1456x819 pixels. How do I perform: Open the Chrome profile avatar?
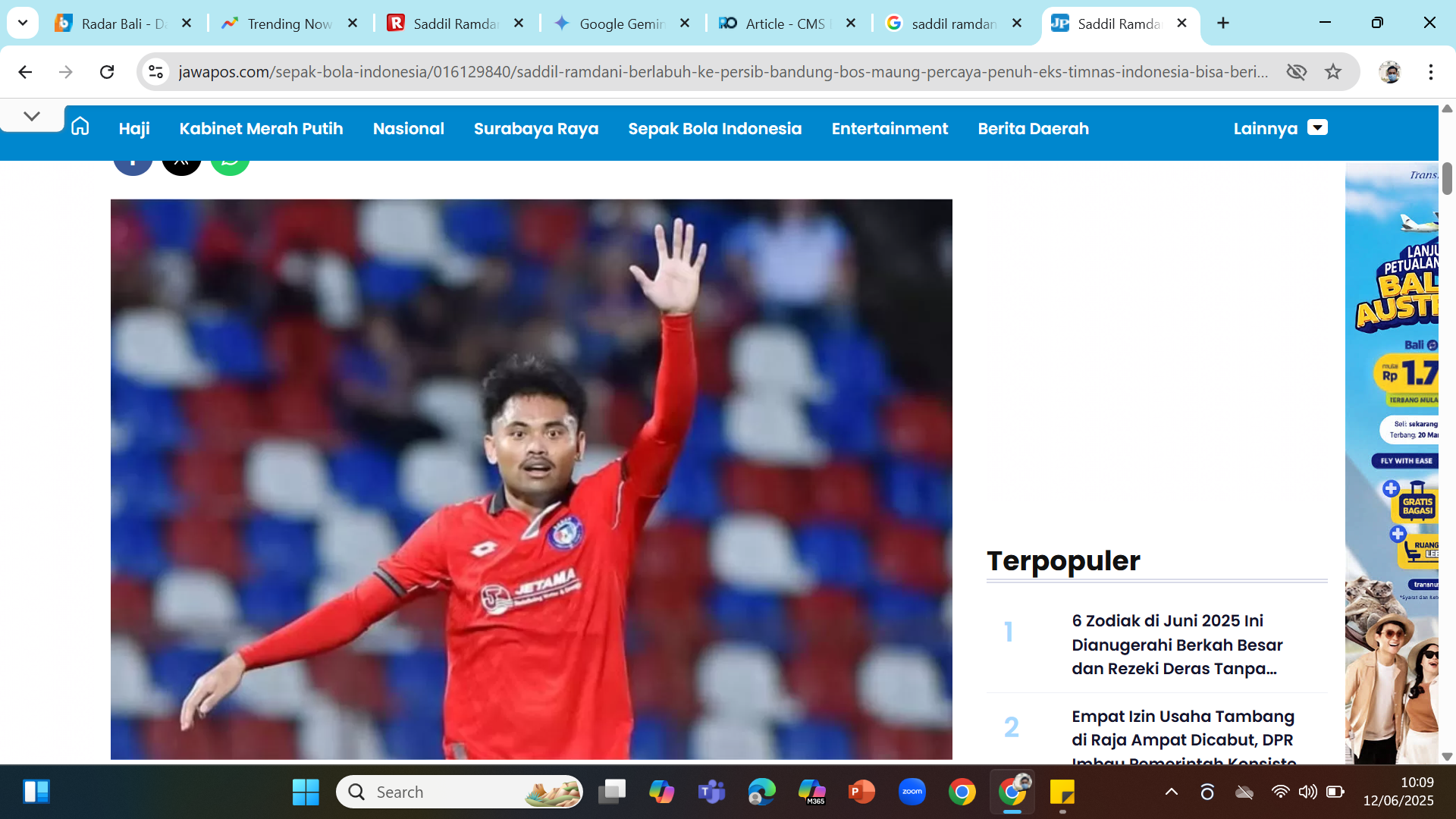(x=1390, y=72)
